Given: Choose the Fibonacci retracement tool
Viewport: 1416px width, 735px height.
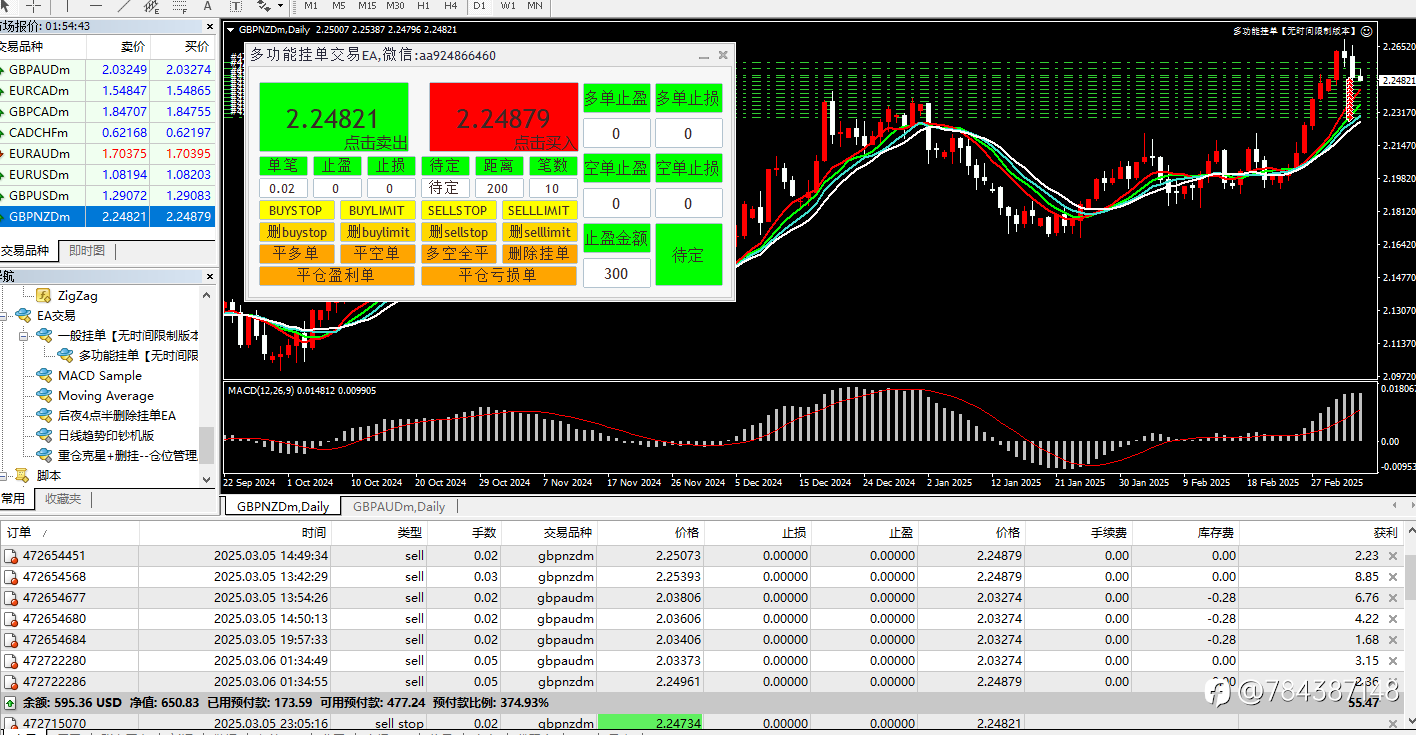Looking at the screenshot, I should tap(180, 6).
